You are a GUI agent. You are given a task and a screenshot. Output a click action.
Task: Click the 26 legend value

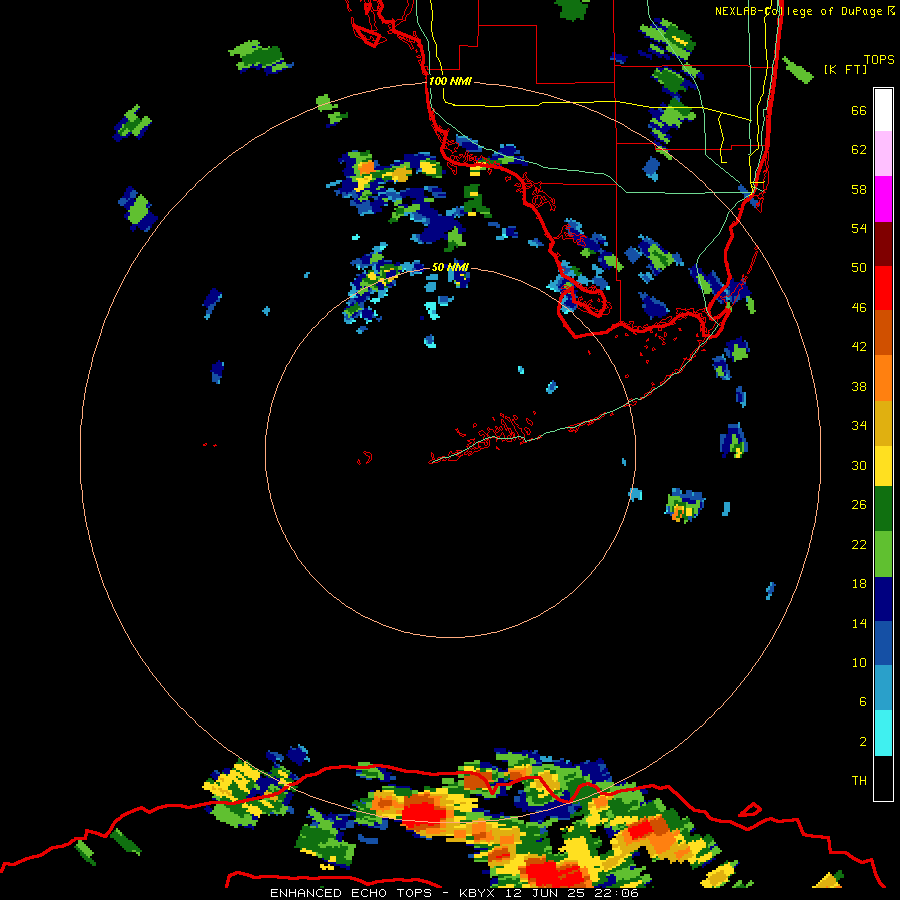point(859,505)
